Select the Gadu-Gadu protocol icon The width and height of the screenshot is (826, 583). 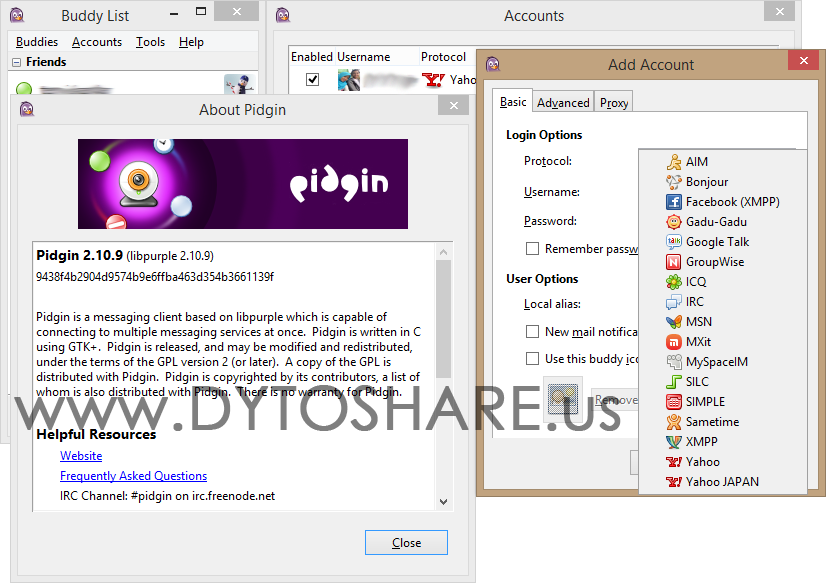(x=673, y=222)
